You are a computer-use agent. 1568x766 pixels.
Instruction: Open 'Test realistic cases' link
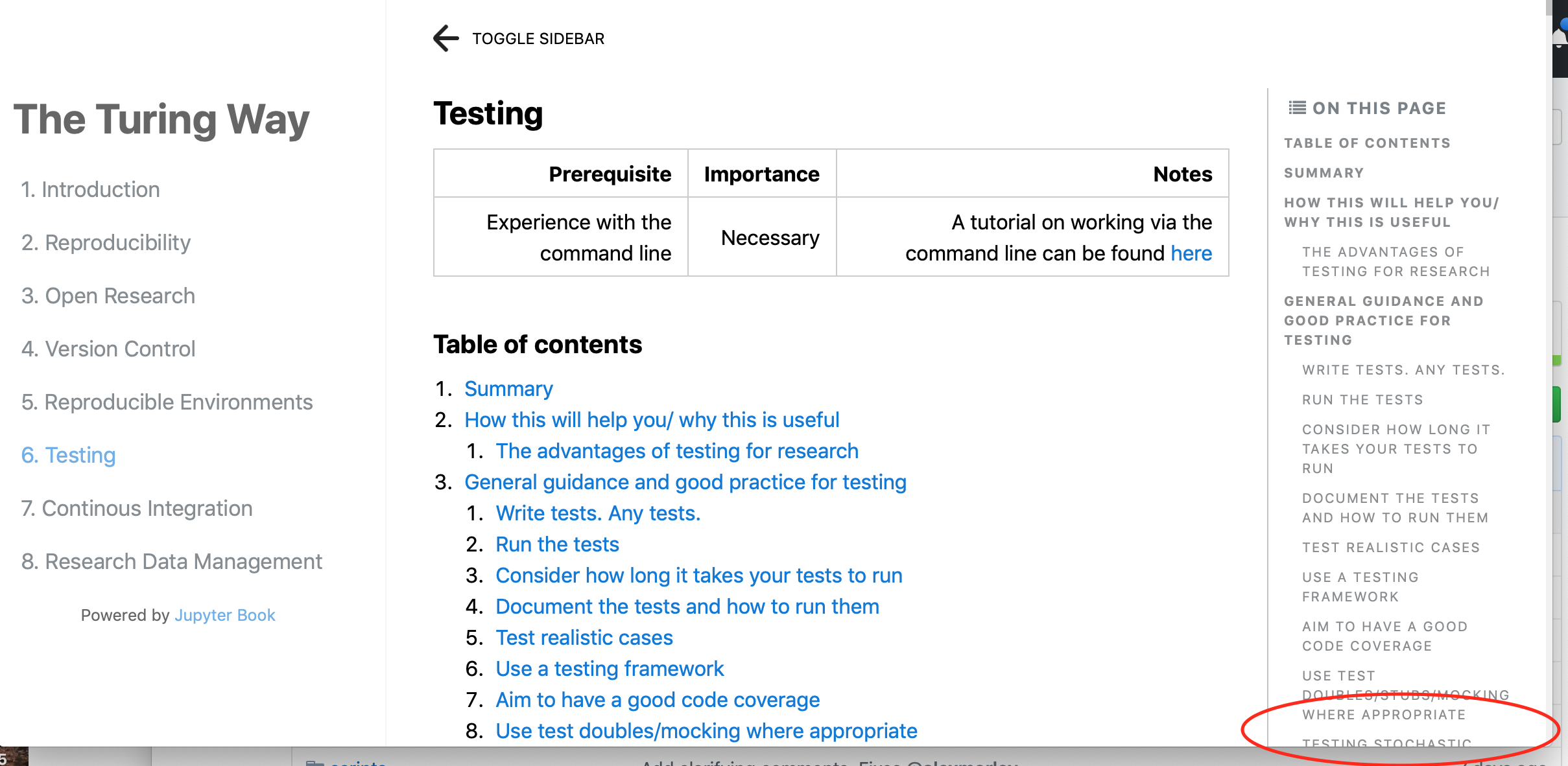(584, 637)
